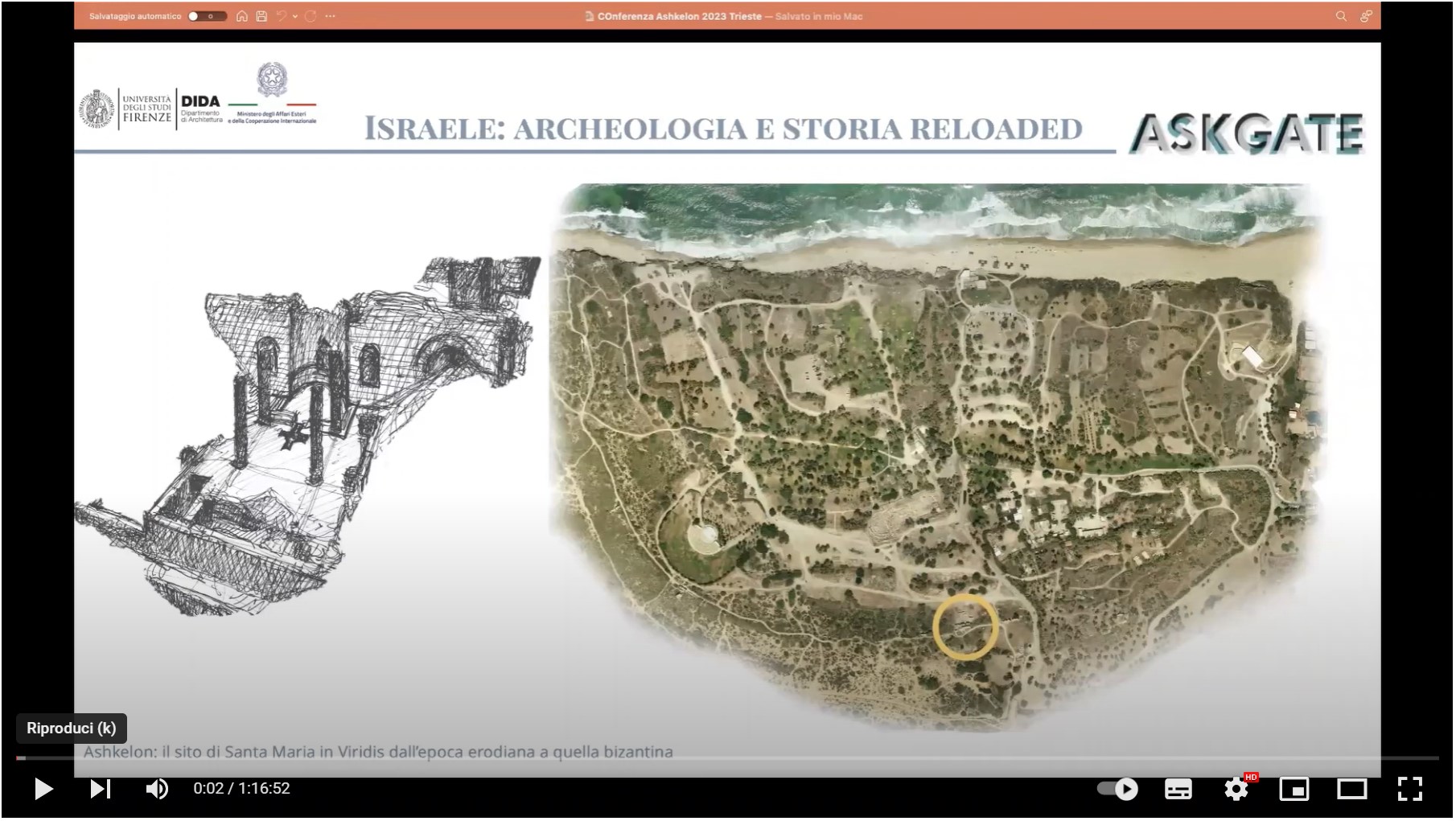Toggle the autoplay switch

[x=1118, y=789]
